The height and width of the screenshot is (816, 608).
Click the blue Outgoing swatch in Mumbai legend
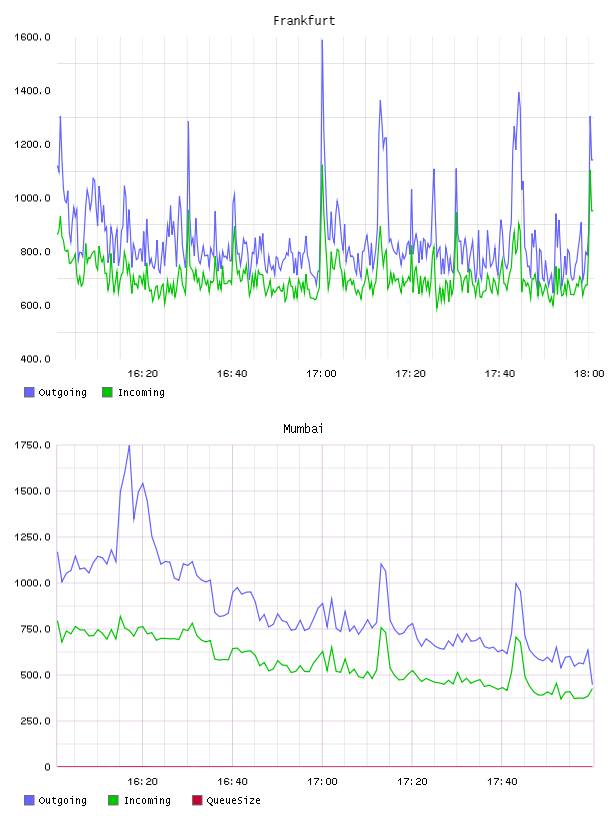coord(29,800)
